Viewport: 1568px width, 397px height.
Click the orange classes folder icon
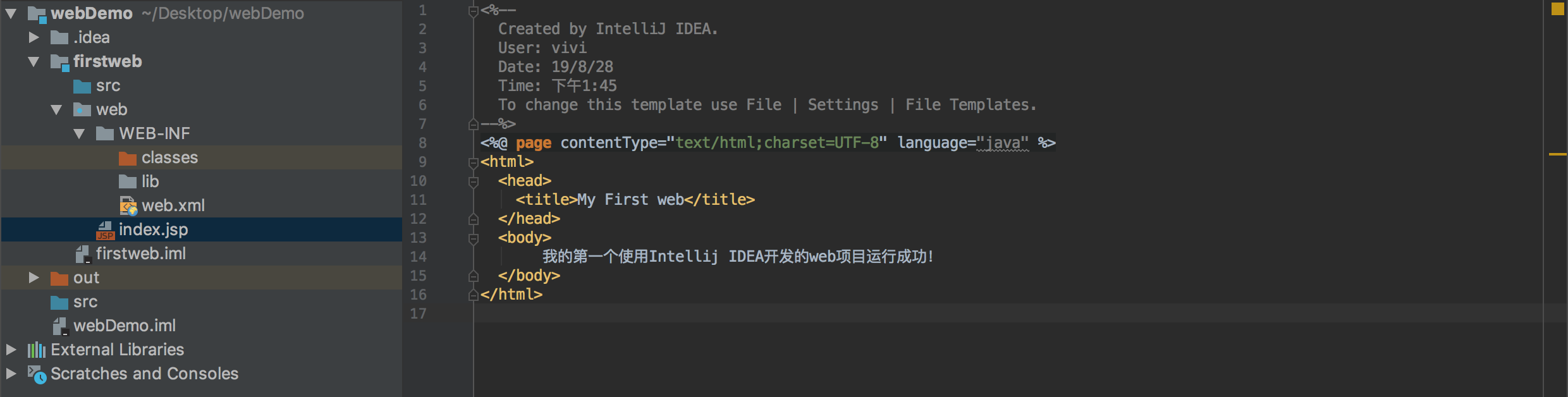(128, 158)
